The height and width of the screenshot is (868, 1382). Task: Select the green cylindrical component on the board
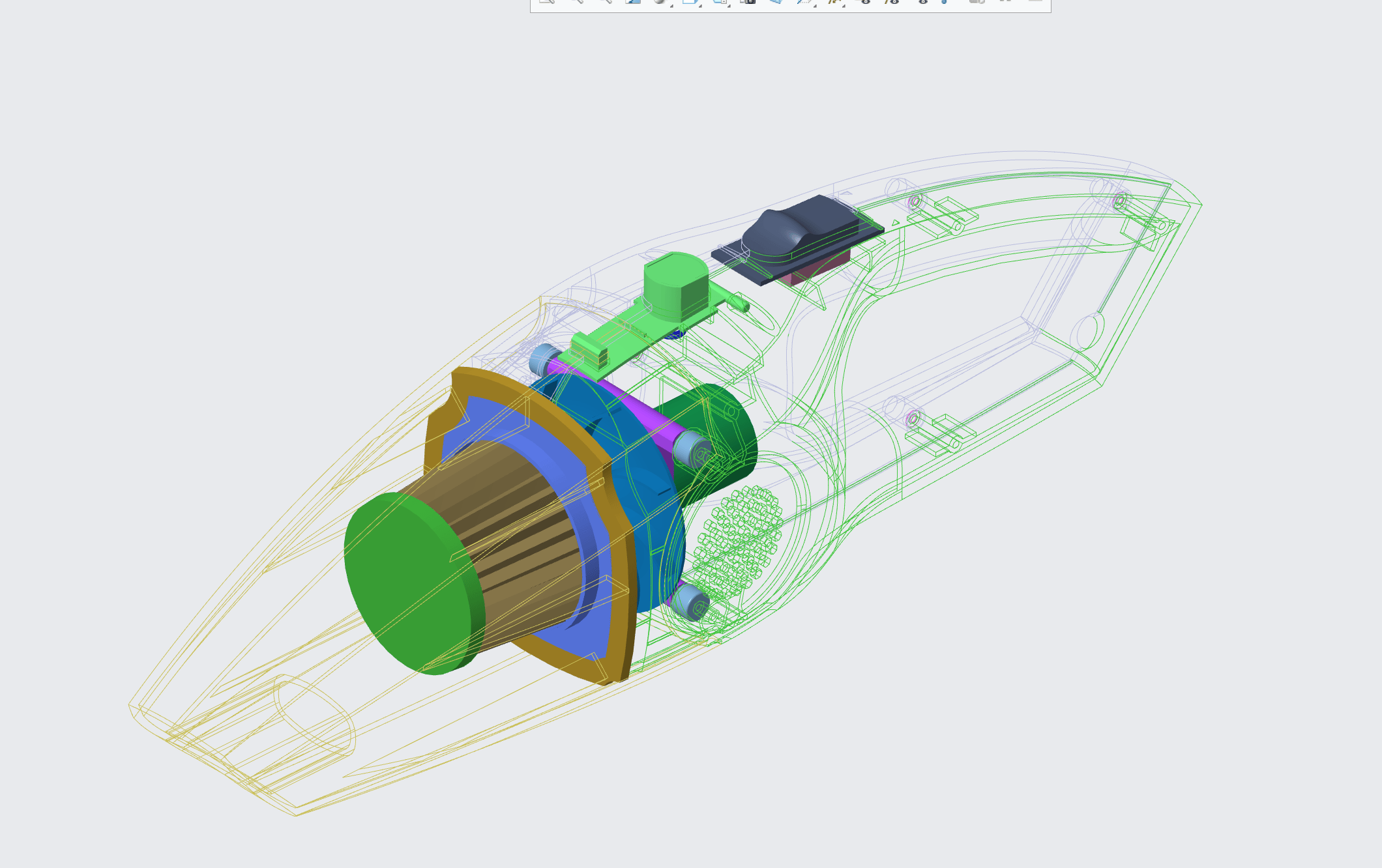675,287
